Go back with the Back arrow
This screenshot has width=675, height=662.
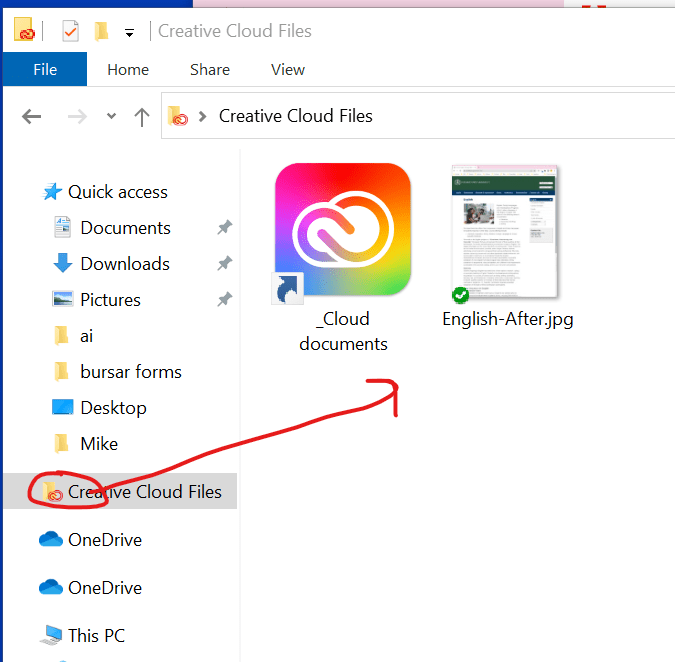[31, 116]
